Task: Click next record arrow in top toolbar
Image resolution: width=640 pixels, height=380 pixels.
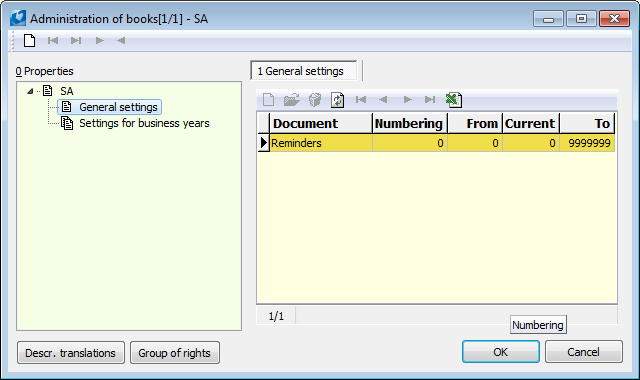Action: click(99, 40)
